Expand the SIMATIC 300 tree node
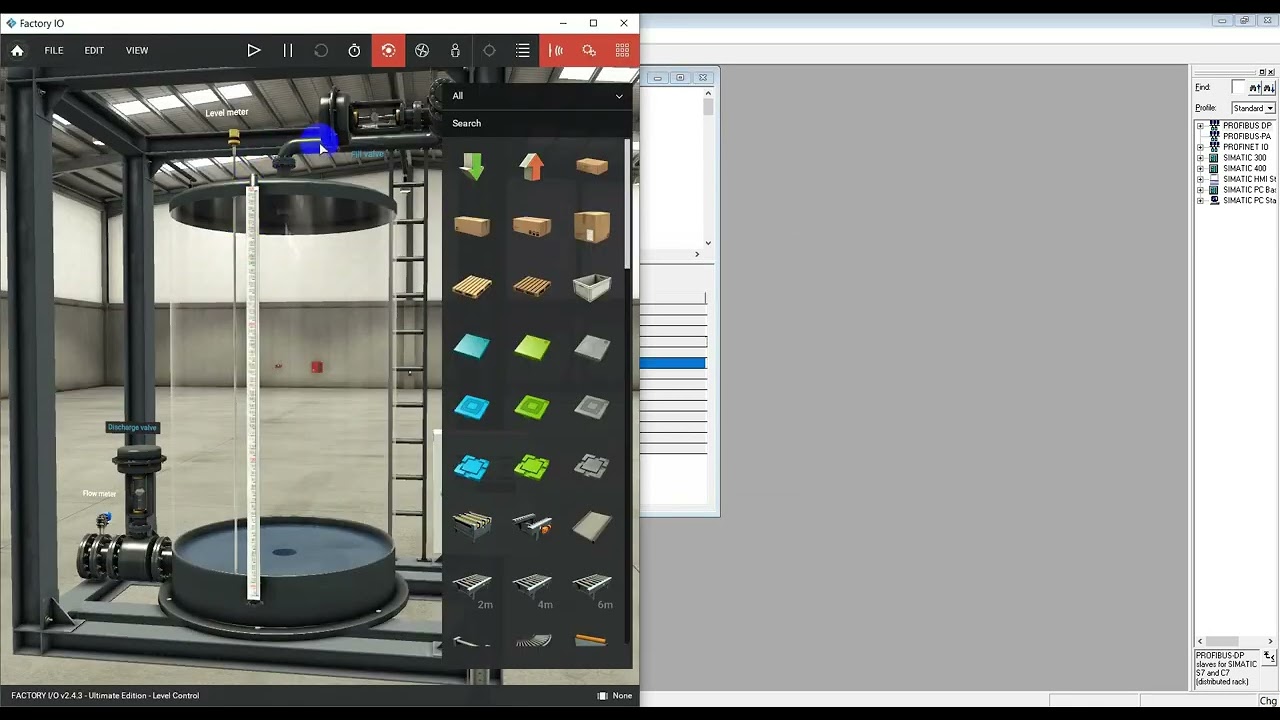The width and height of the screenshot is (1280, 720). pyautogui.click(x=1200, y=158)
